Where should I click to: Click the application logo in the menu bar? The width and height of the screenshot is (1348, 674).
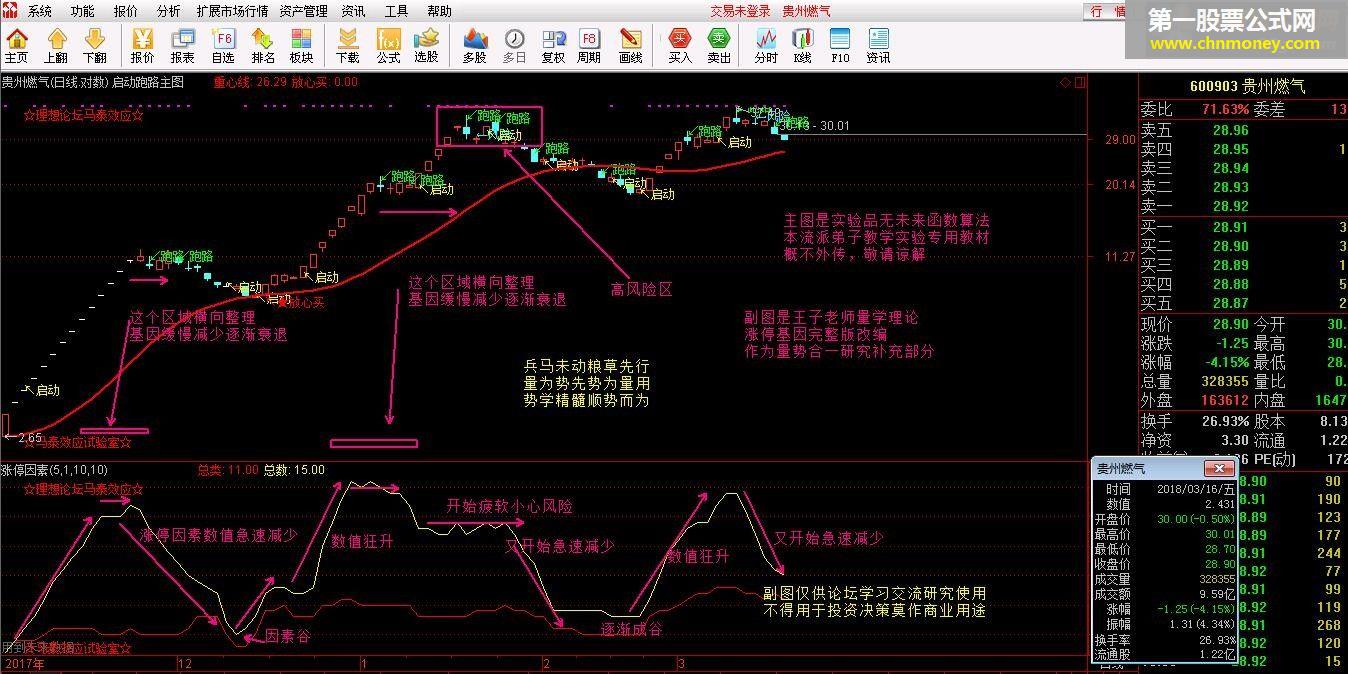[x=11, y=11]
